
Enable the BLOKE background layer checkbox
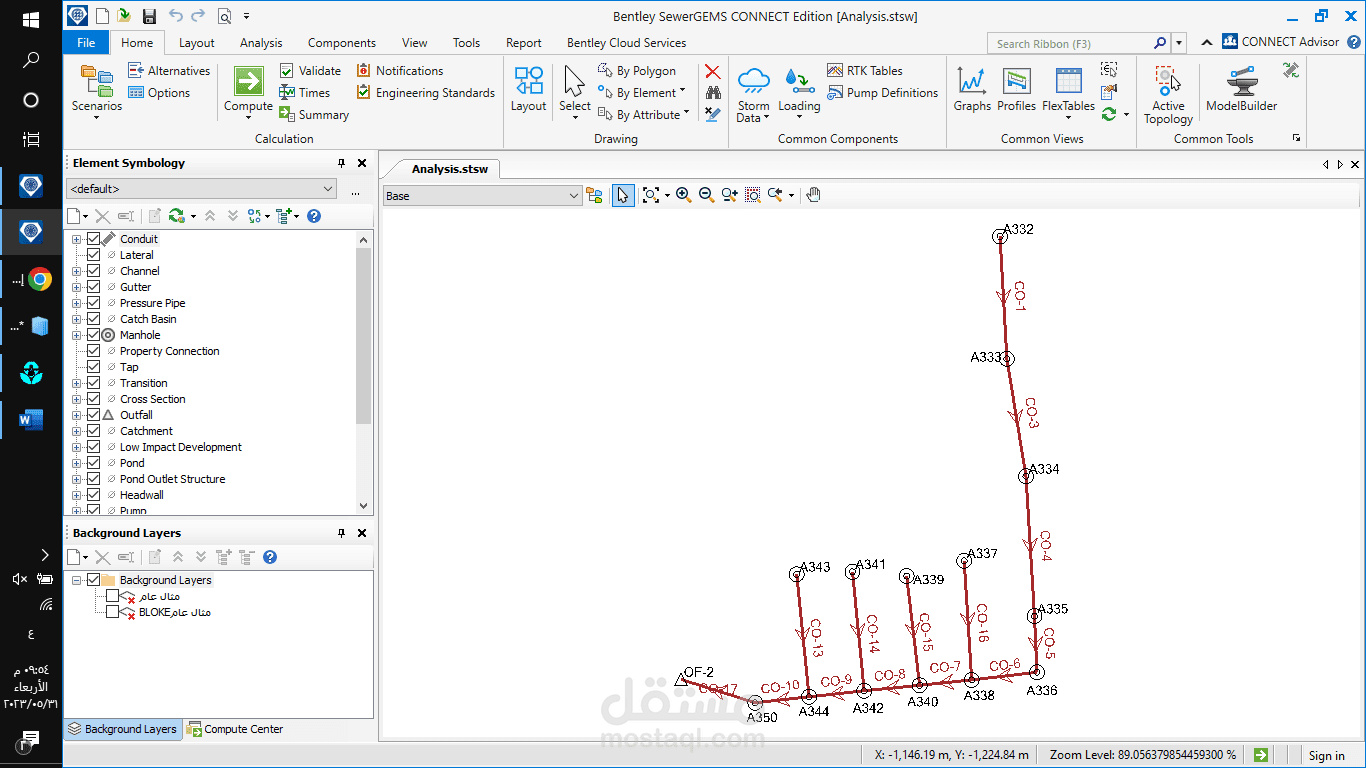pos(112,612)
